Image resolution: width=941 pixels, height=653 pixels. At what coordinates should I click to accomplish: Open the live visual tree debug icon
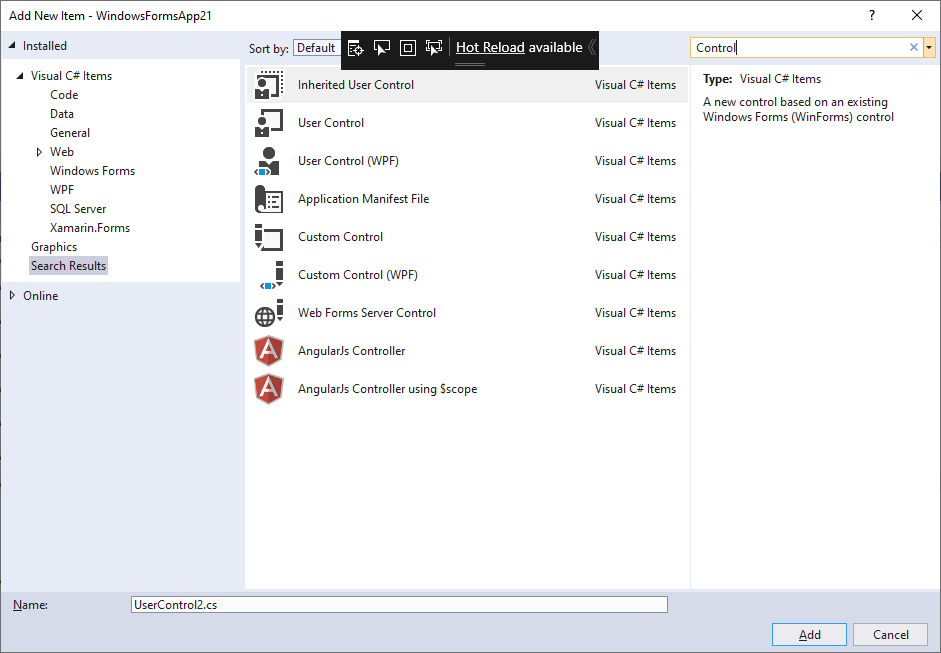(356, 48)
